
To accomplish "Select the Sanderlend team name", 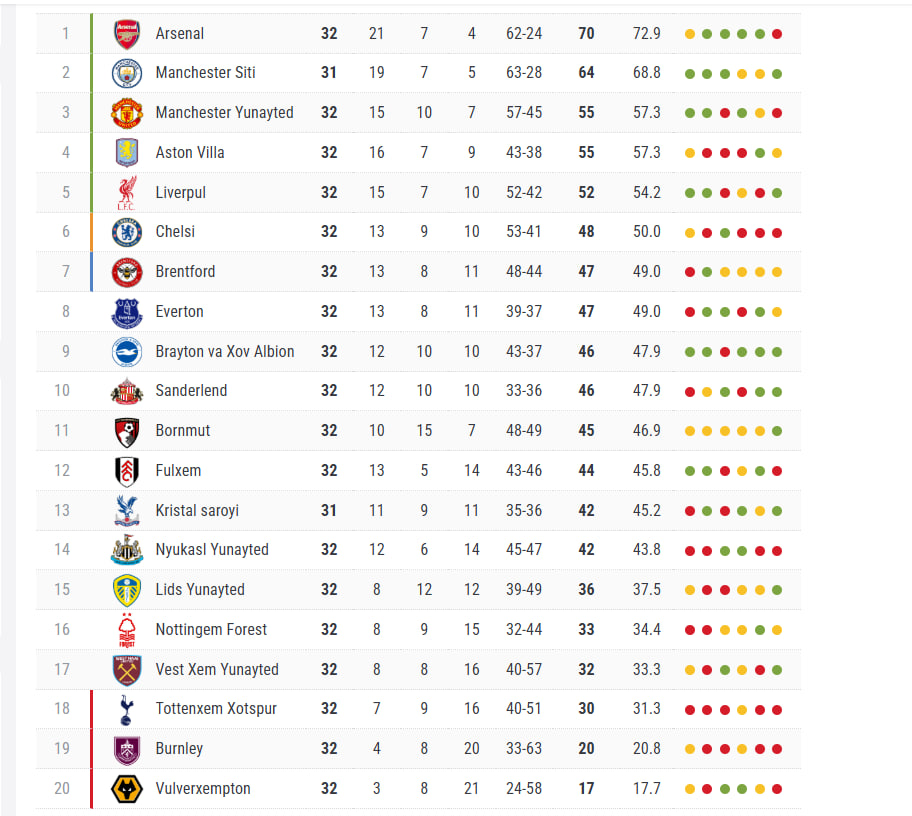I will tap(191, 391).
